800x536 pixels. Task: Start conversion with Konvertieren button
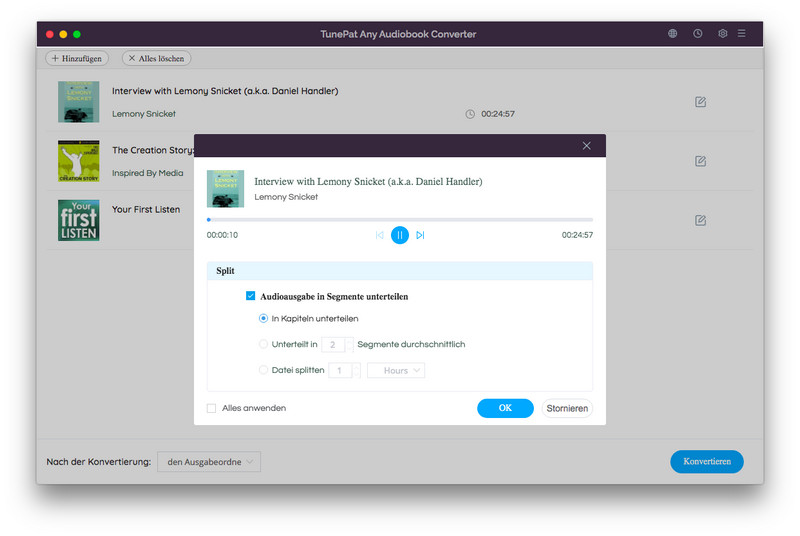point(707,461)
